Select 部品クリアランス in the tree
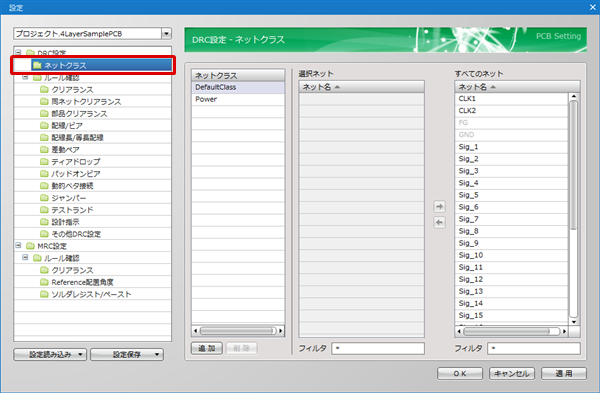 click(x=79, y=114)
